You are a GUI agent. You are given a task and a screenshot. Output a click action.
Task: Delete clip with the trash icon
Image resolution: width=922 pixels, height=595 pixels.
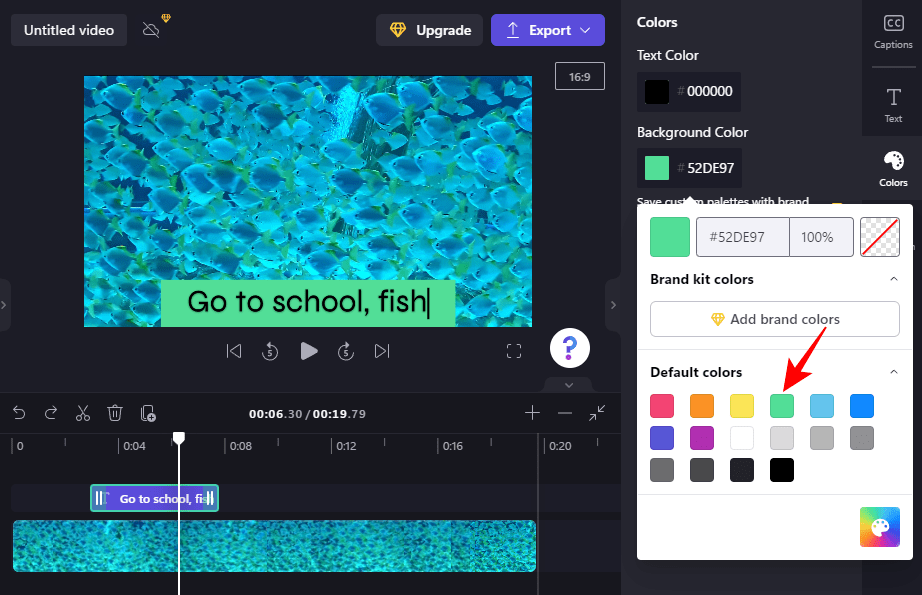pyautogui.click(x=115, y=413)
